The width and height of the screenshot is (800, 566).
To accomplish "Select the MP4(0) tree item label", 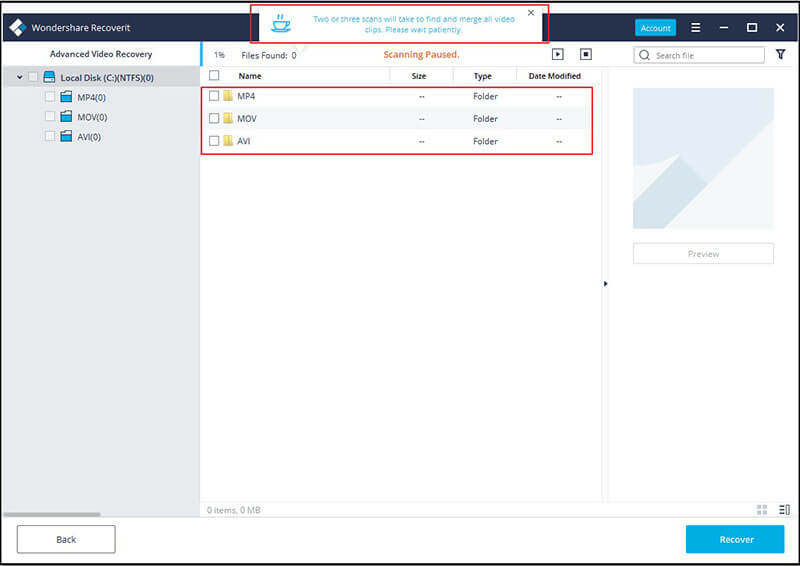I will pyautogui.click(x=91, y=97).
